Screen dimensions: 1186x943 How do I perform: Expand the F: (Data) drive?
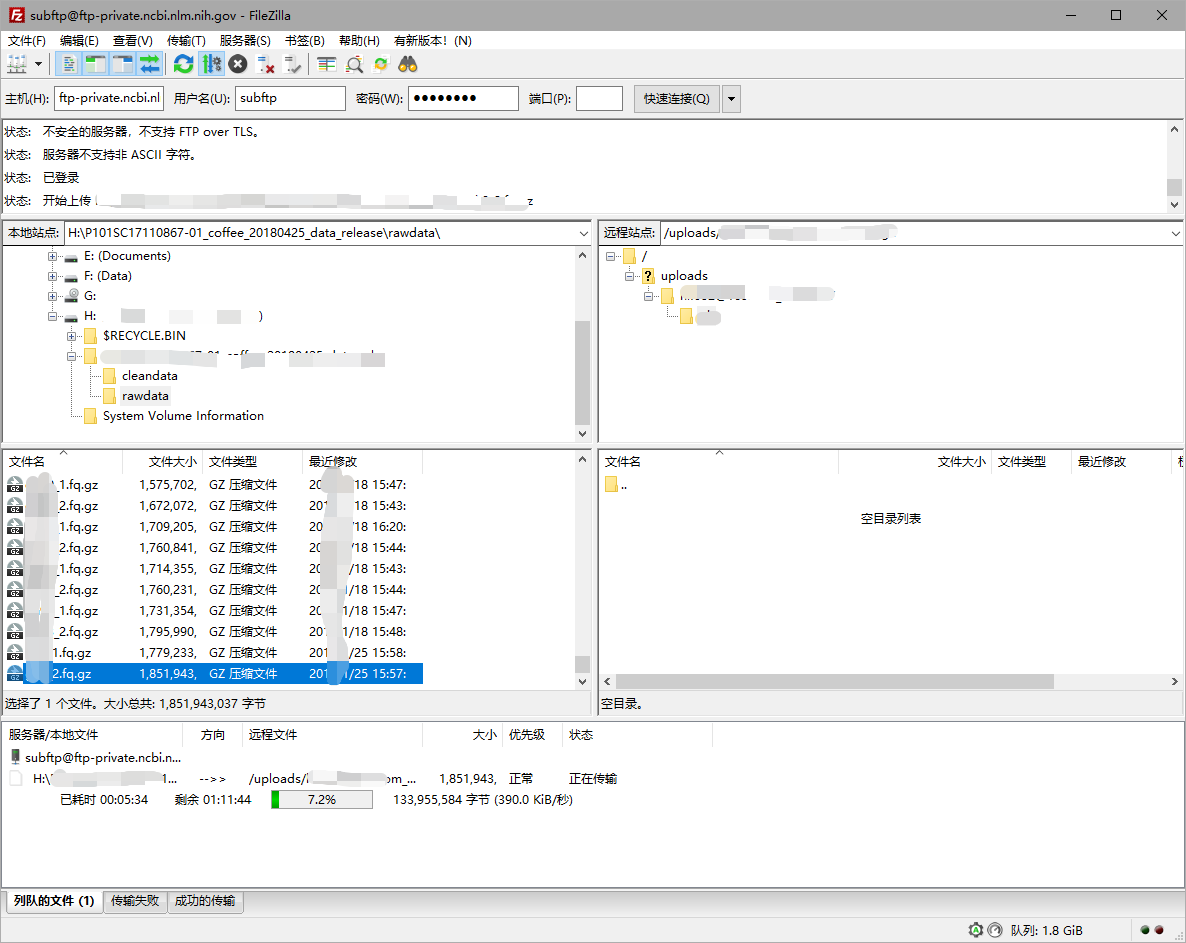point(52,276)
